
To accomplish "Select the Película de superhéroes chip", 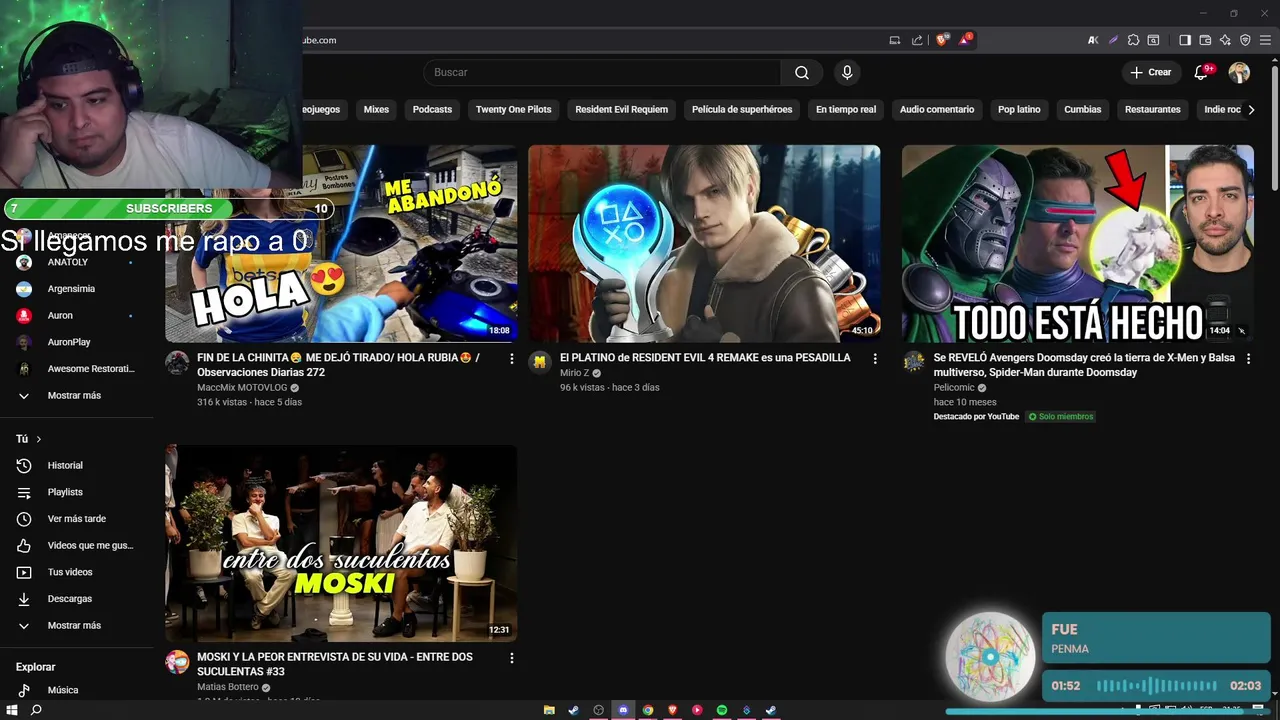I will (x=742, y=109).
